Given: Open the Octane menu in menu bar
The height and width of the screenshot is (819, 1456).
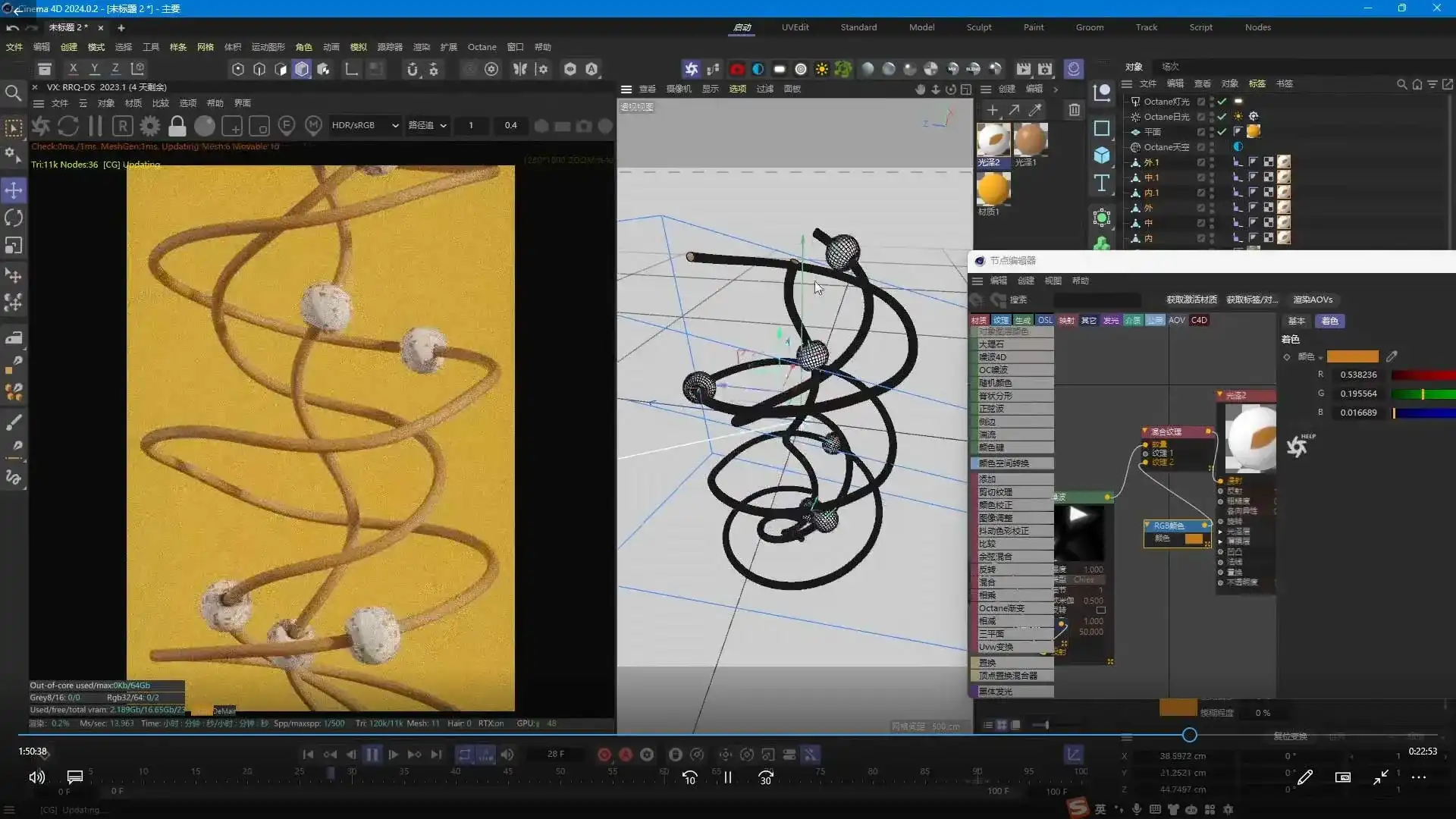Looking at the screenshot, I should pos(482,47).
